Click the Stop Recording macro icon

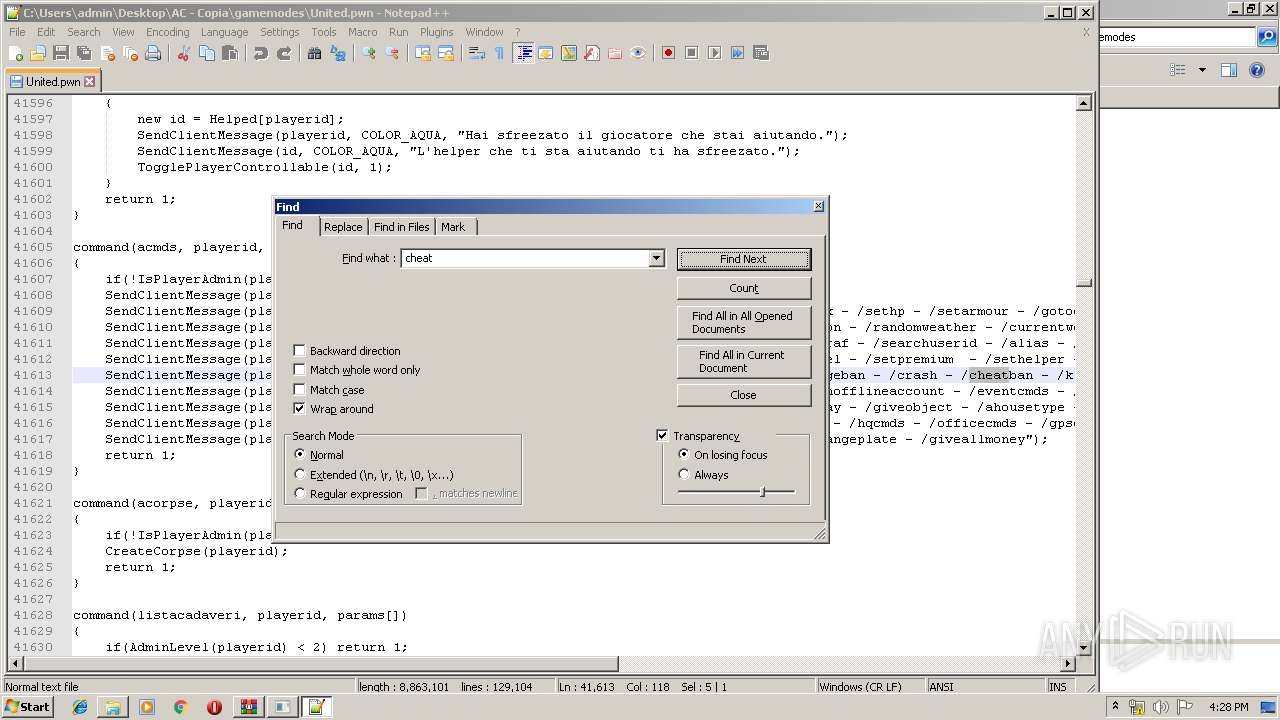click(691, 53)
